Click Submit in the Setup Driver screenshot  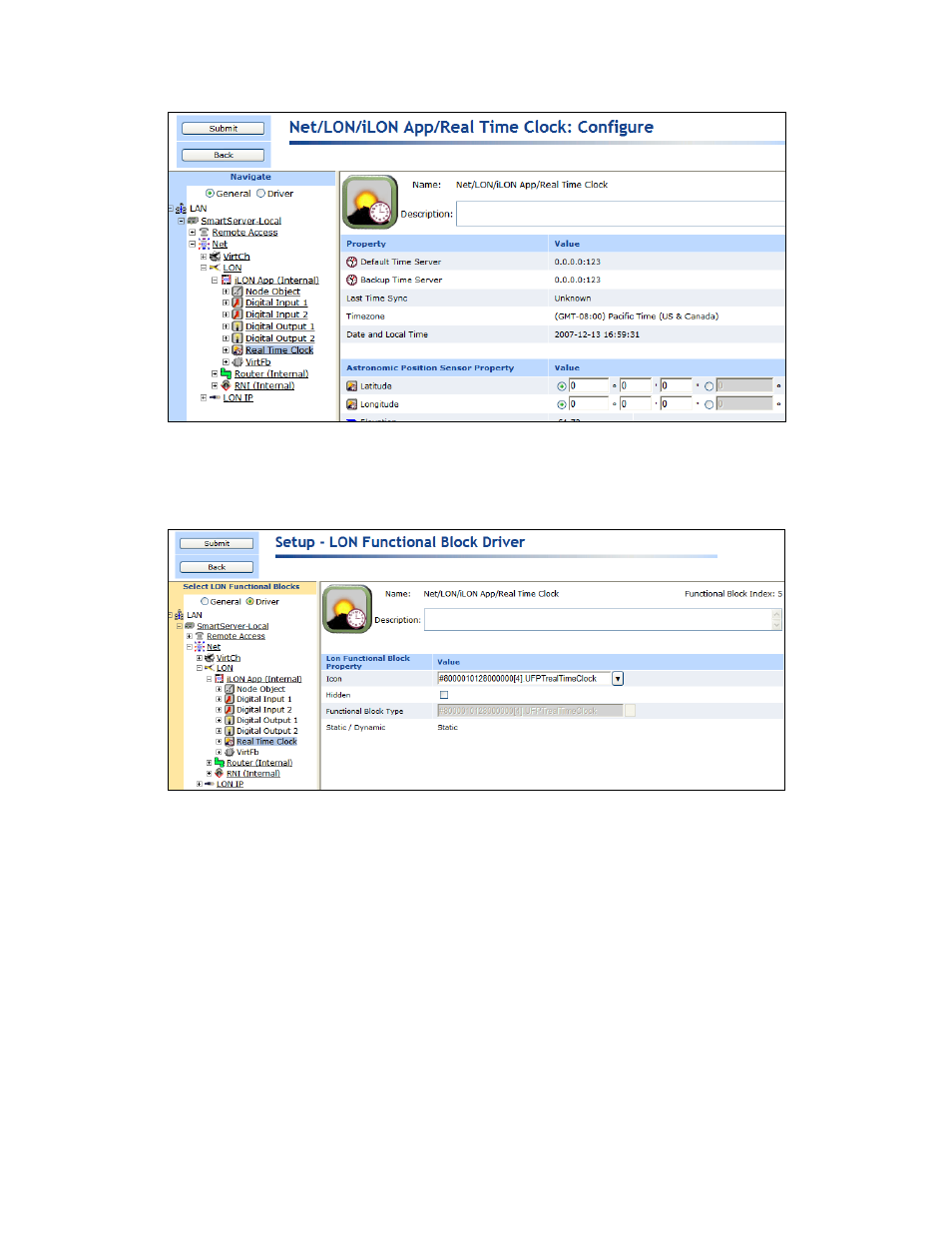[x=217, y=543]
